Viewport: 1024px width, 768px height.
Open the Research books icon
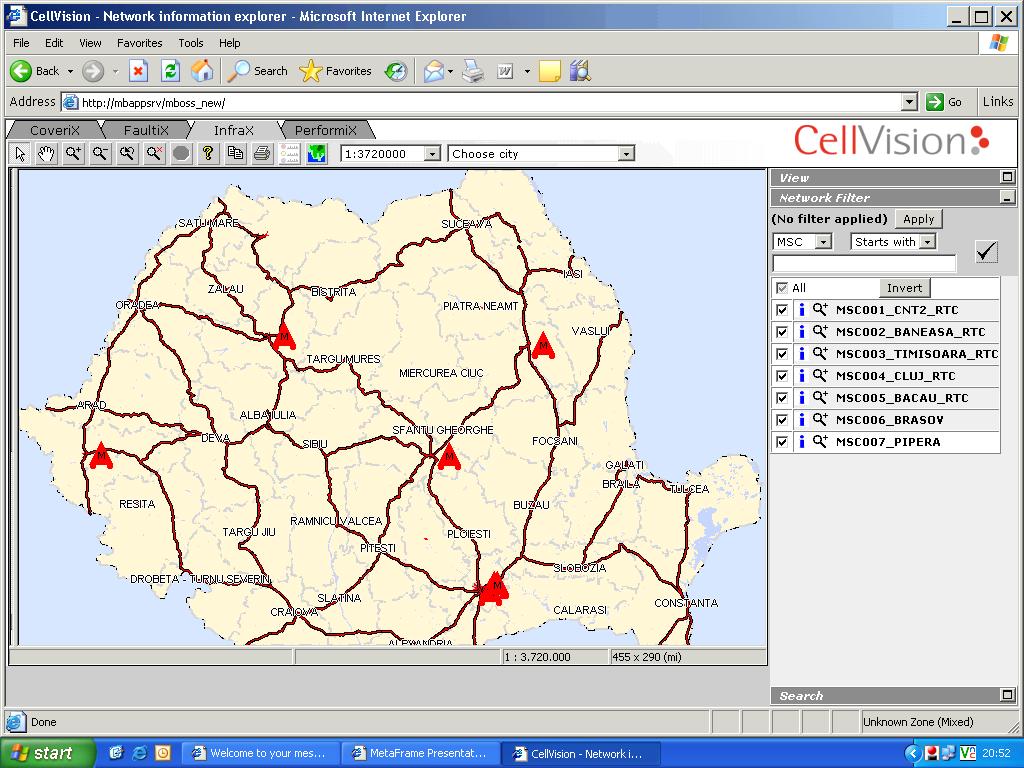point(580,71)
